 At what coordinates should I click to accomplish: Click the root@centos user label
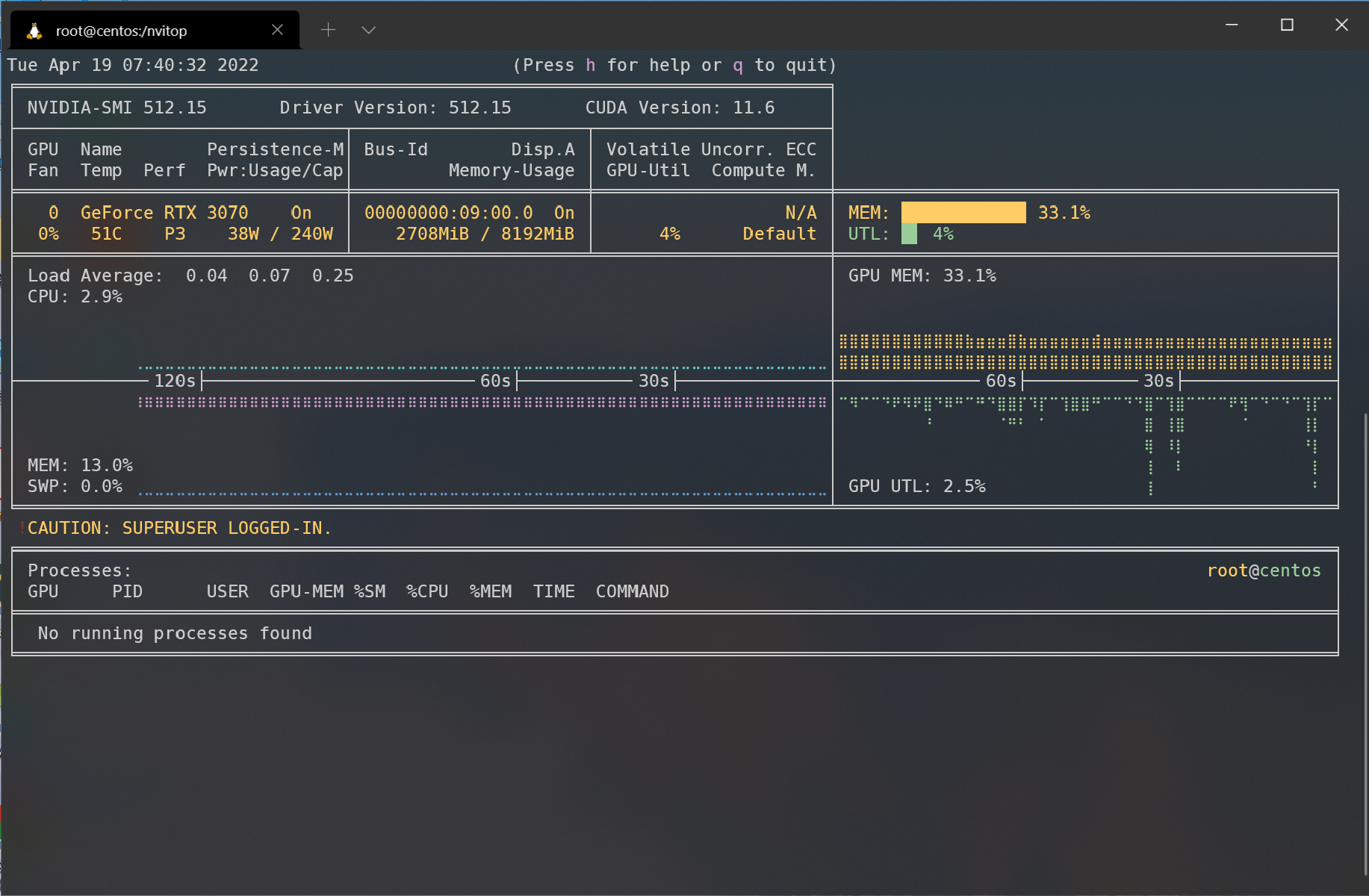click(1264, 570)
